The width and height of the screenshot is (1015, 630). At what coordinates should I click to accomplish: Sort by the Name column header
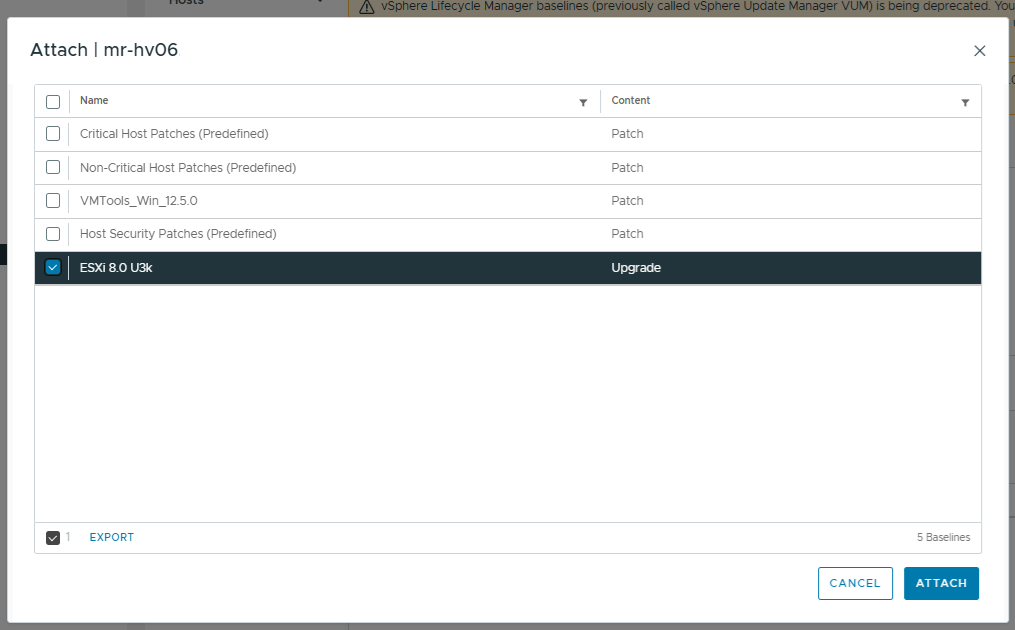94,100
